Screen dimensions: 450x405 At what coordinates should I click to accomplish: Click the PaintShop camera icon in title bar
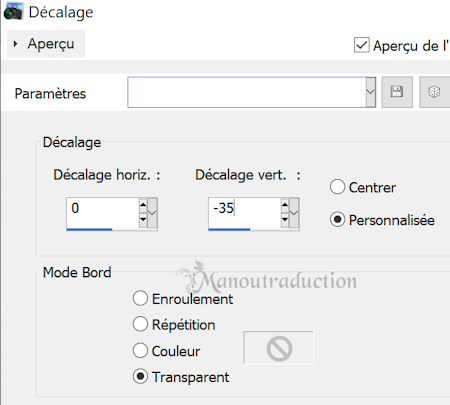[13, 12]
